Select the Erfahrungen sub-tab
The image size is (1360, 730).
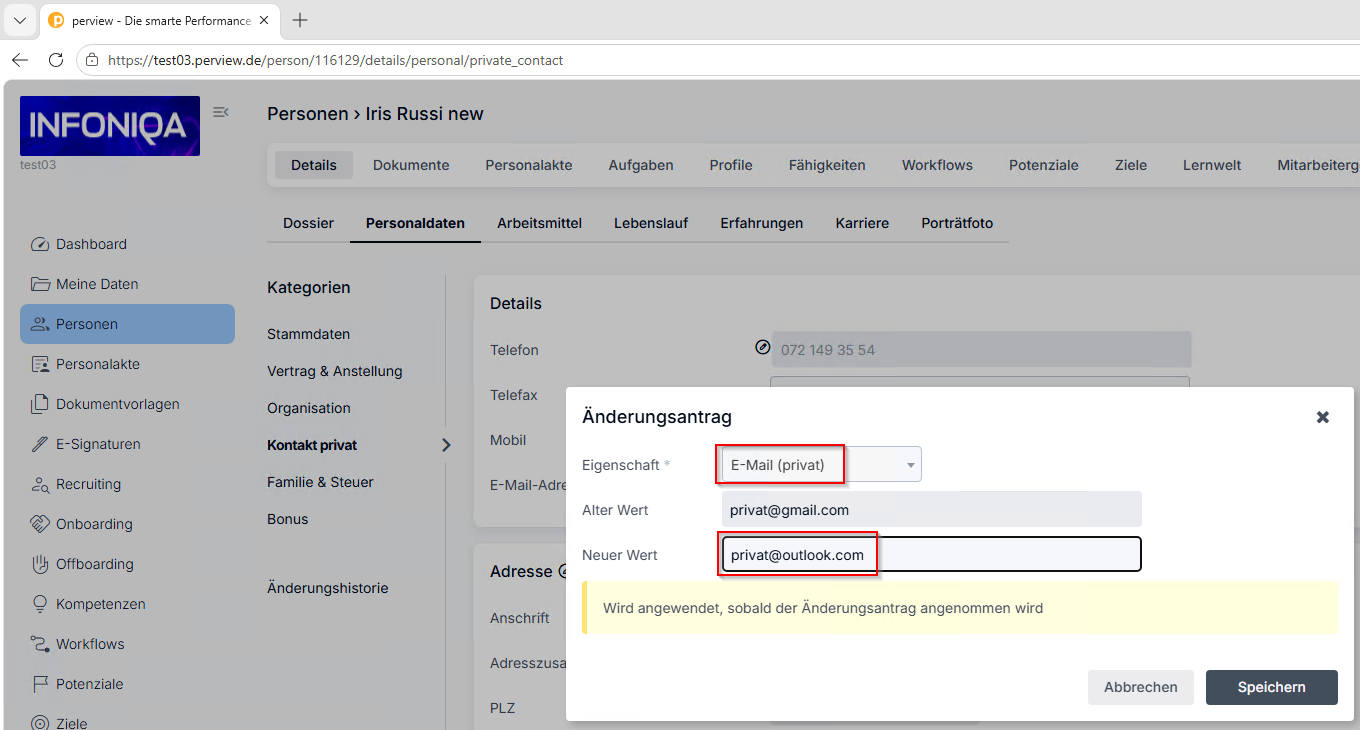762,223
